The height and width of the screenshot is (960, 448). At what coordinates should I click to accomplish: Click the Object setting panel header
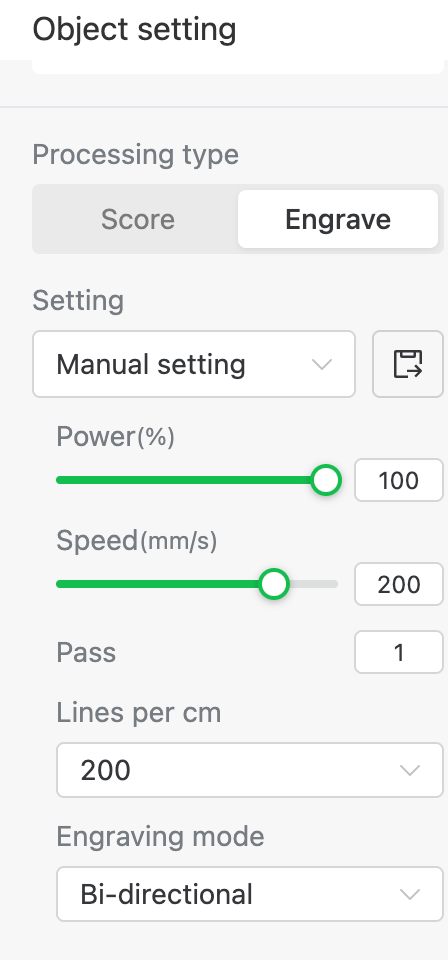pos(134,29)
